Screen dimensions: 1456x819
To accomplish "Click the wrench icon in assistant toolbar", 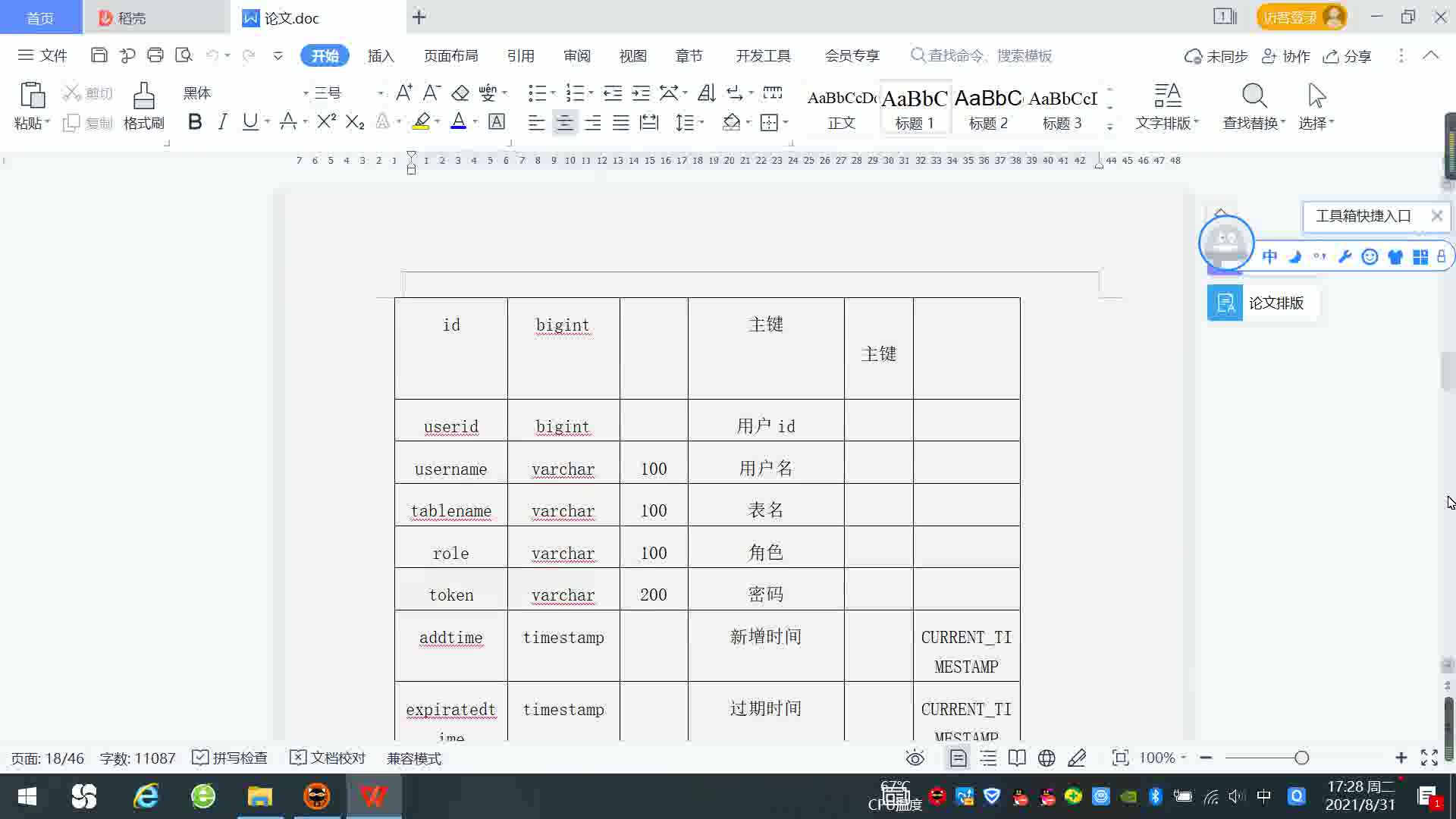I will coord(1345,256).
